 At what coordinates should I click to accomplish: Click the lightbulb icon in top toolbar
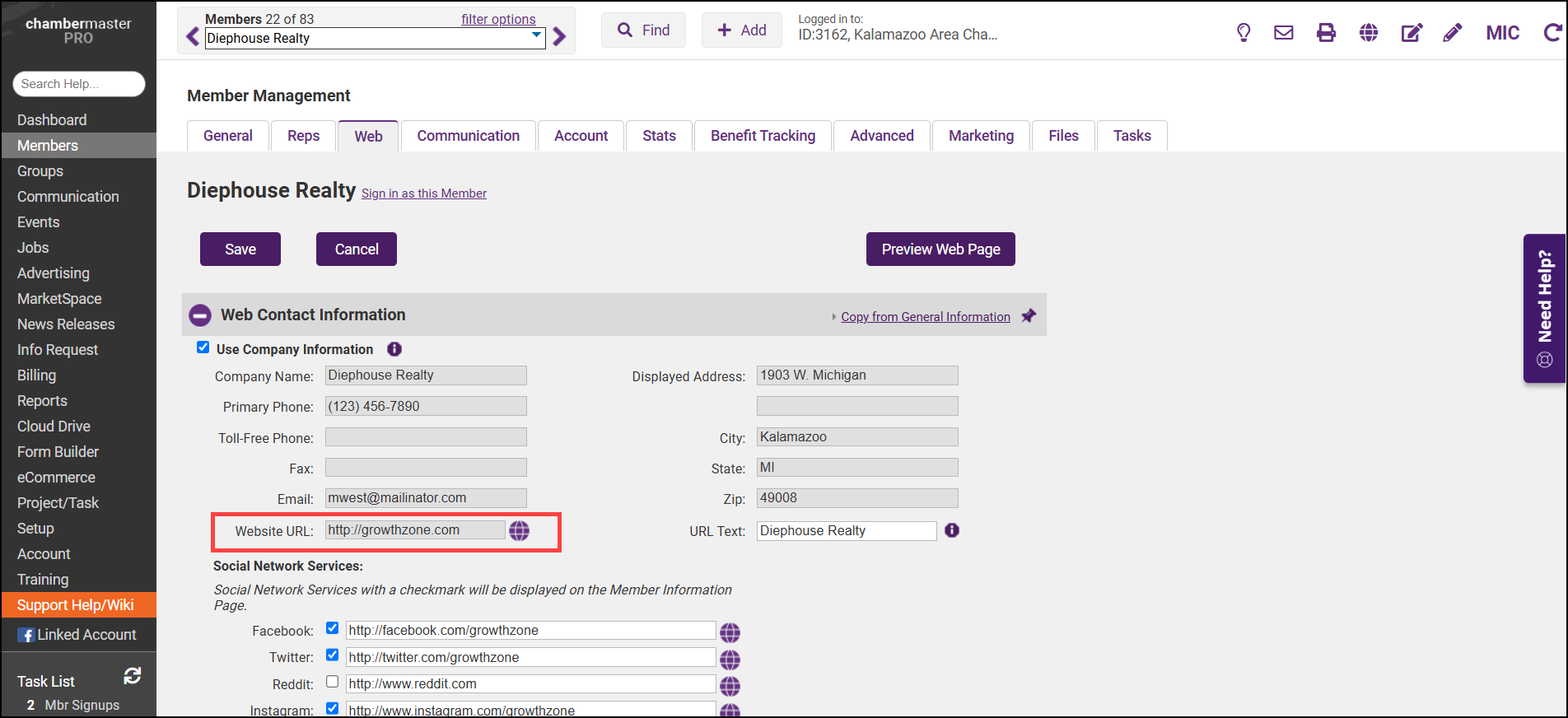1244,33
